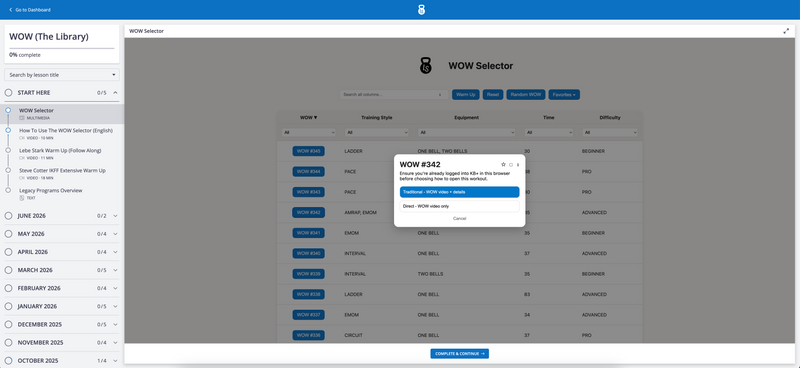This screenshot has width=800, height=368.
Task: Toggle completion circle for DECEMBER 2025 section
Action: coord(9,325)
